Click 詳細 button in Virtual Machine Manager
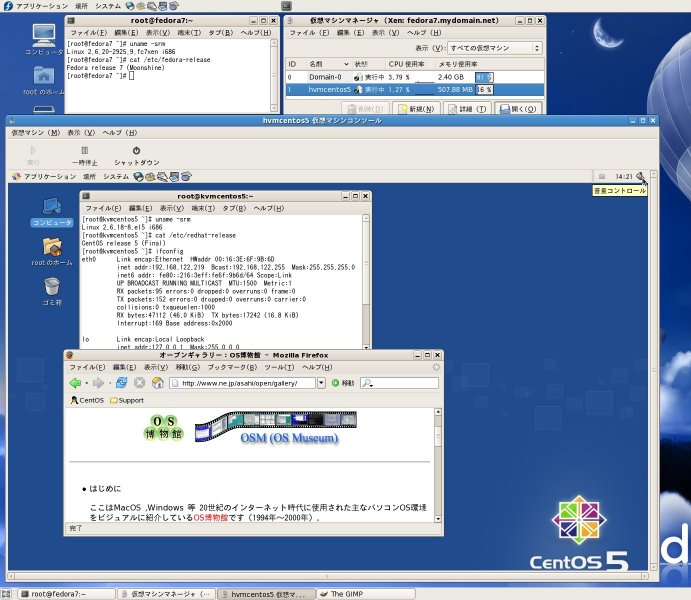Viewport: 691px width, 600px height. tap(467, 108)
